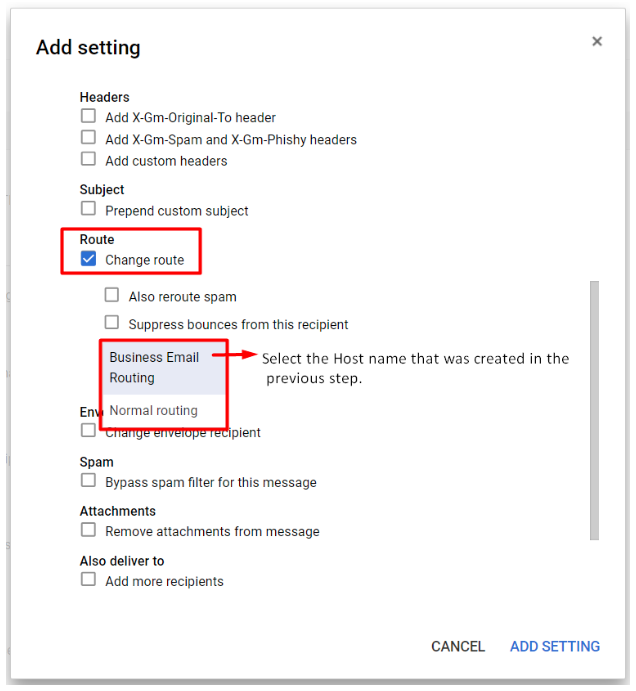The width and height of the screenshot is (636, 691).
Task: Enable Add X-Gm-Original-To header checkbox
Action: coord(88,116)
